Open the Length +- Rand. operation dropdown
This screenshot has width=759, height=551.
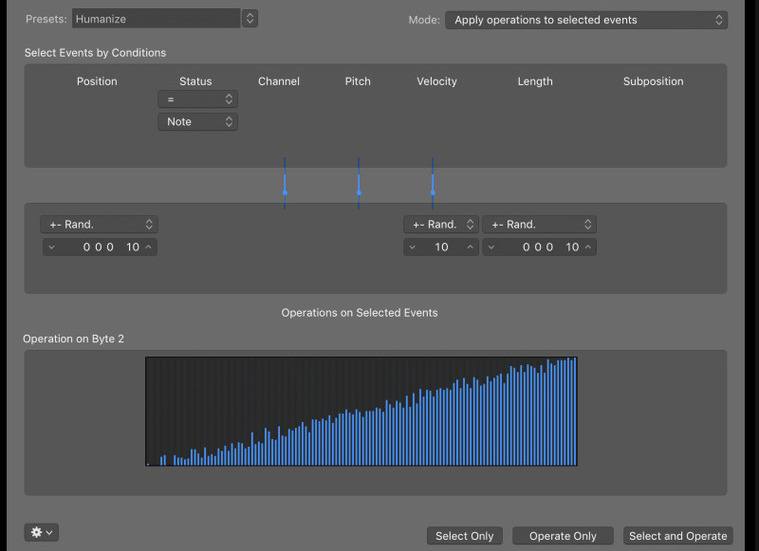[x=539, y=224]
